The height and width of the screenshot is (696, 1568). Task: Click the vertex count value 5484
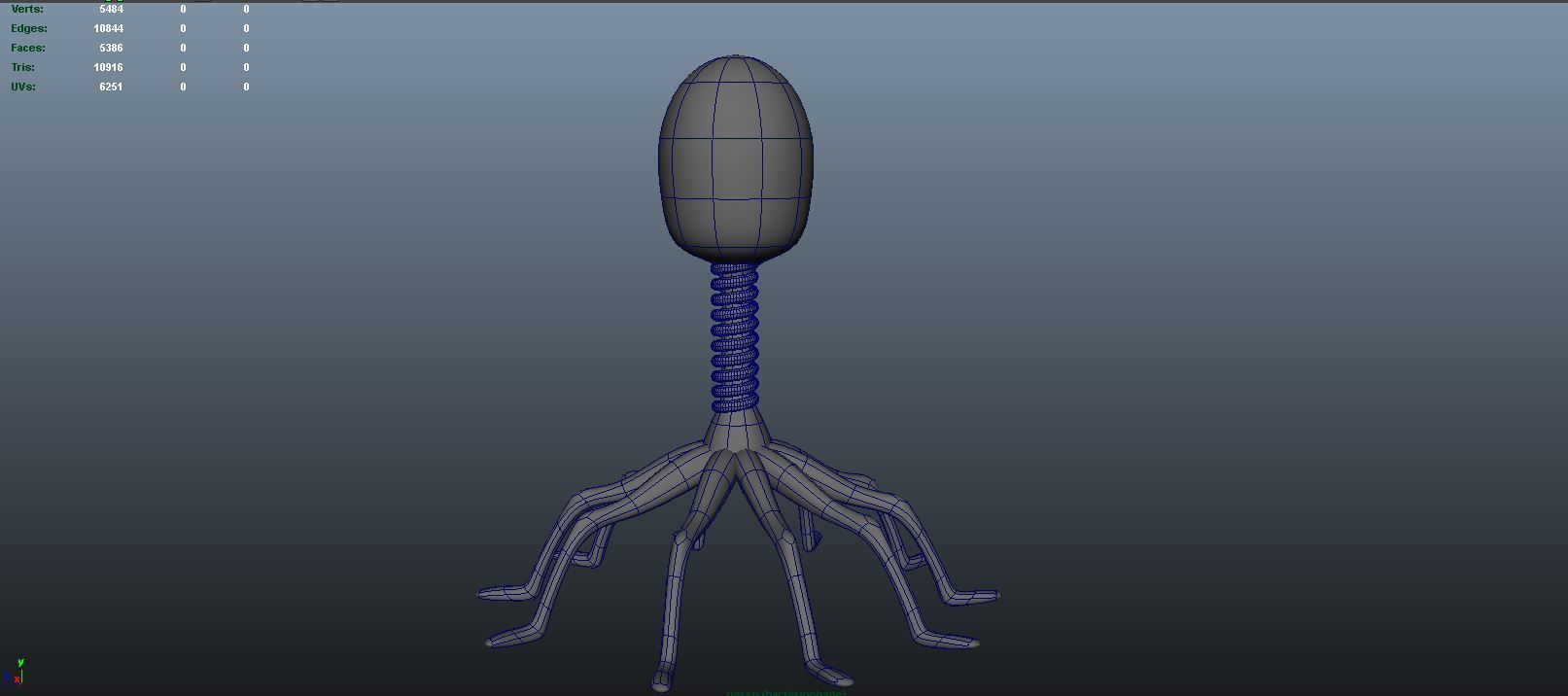tap(111, 9)
